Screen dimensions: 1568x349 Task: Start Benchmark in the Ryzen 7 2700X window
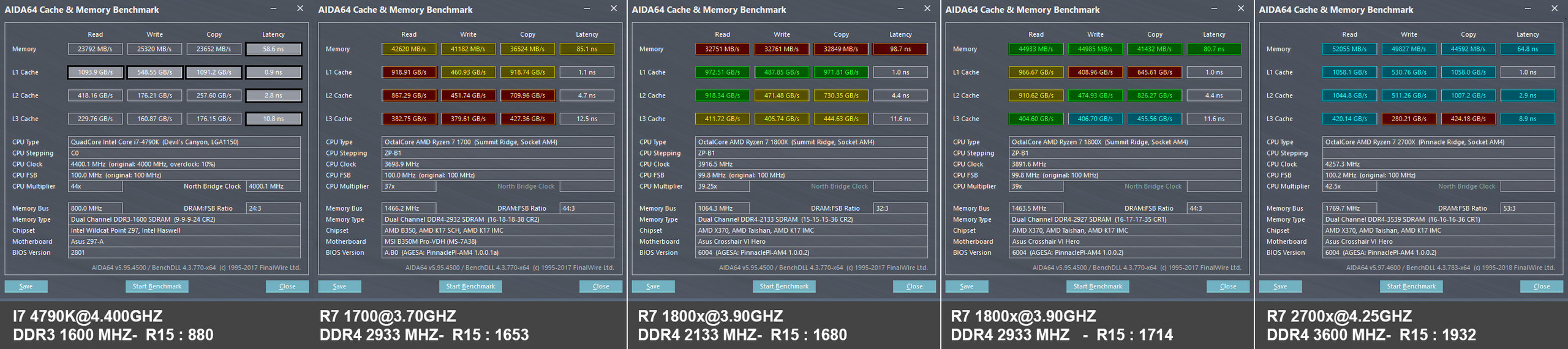click(x=1411, y=287)
